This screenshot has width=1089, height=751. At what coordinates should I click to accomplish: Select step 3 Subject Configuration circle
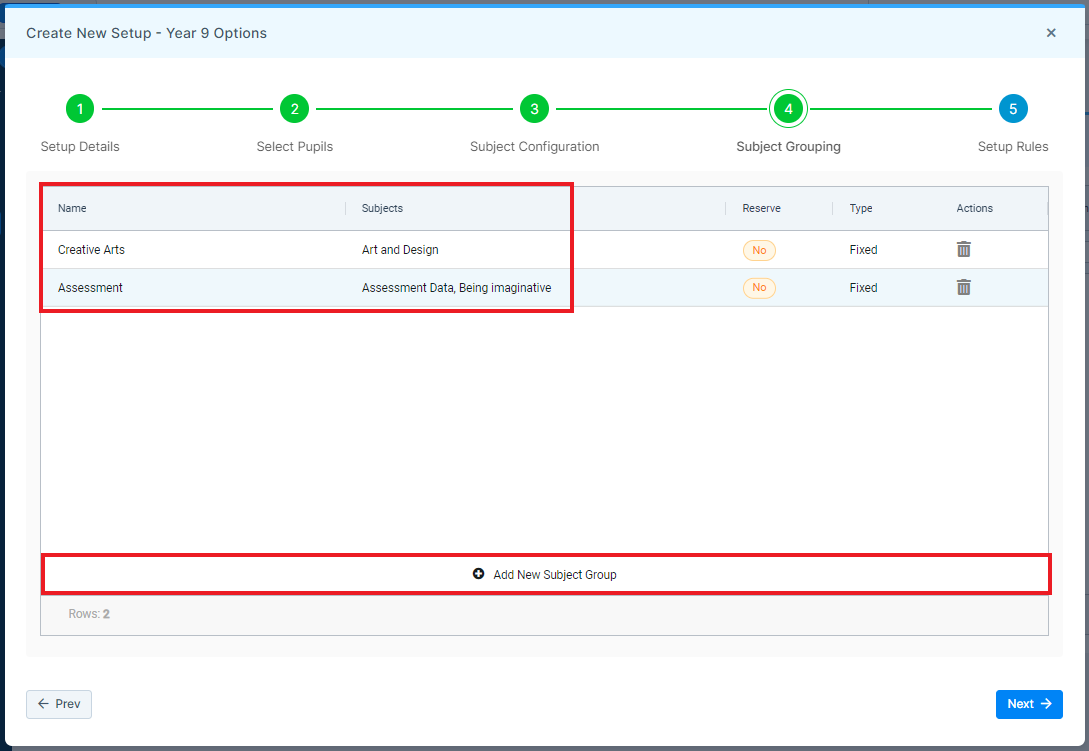pyautogui.click(x=534, y=108)
